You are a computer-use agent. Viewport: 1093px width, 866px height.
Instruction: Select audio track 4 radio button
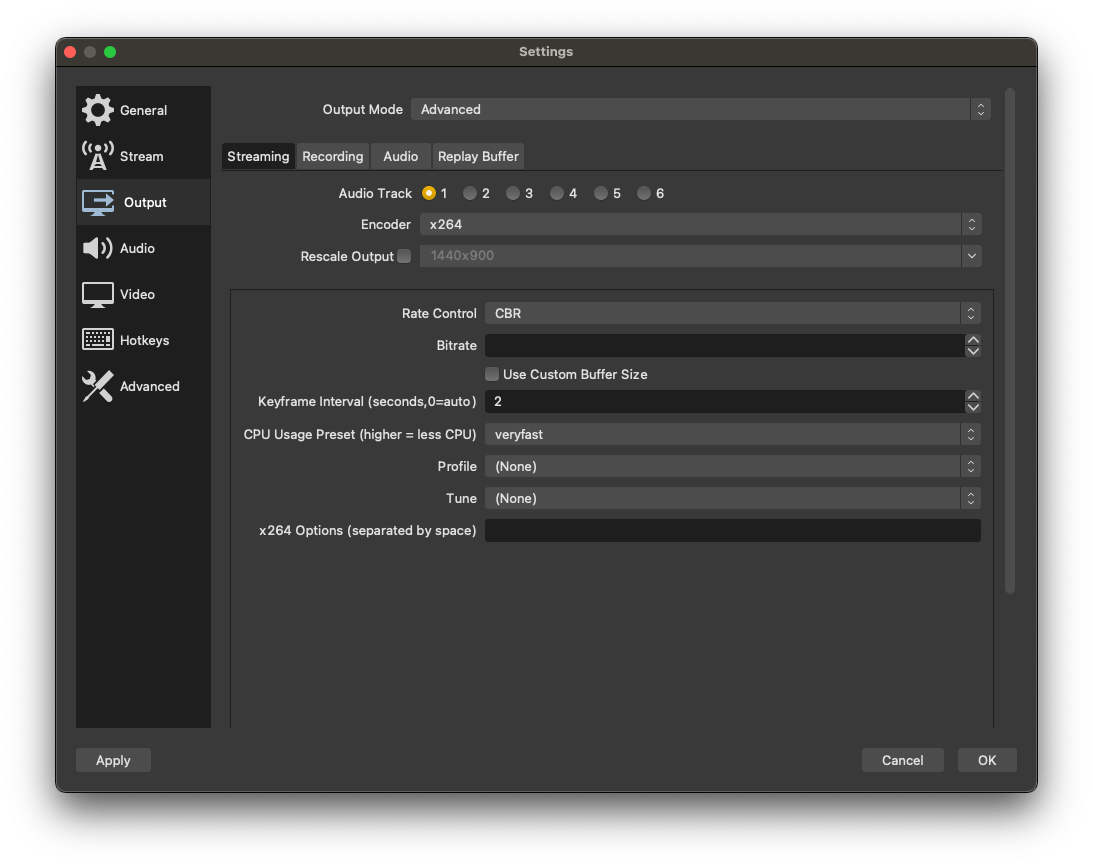[557, 193]
